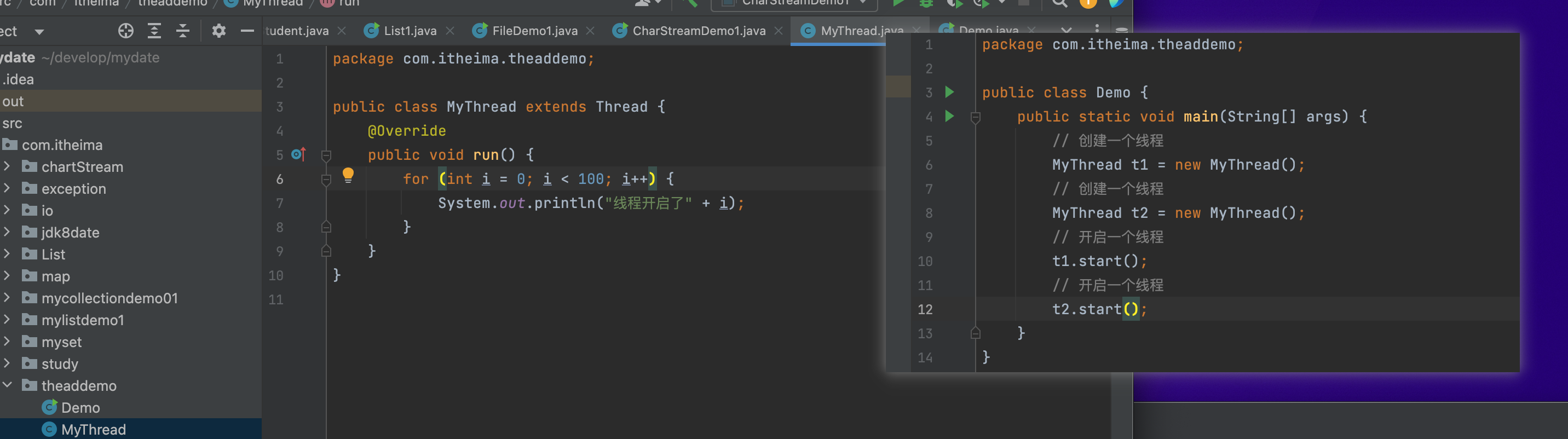Click the run method breadcrumb
This screenshot has width=1568, height=439.
click(339, 3)
